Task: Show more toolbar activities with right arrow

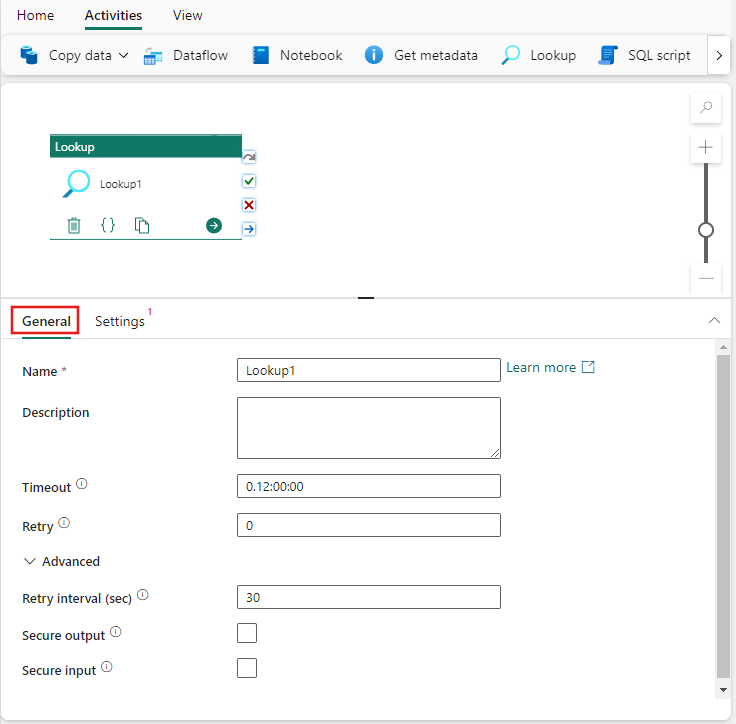Action: (719, 56)
